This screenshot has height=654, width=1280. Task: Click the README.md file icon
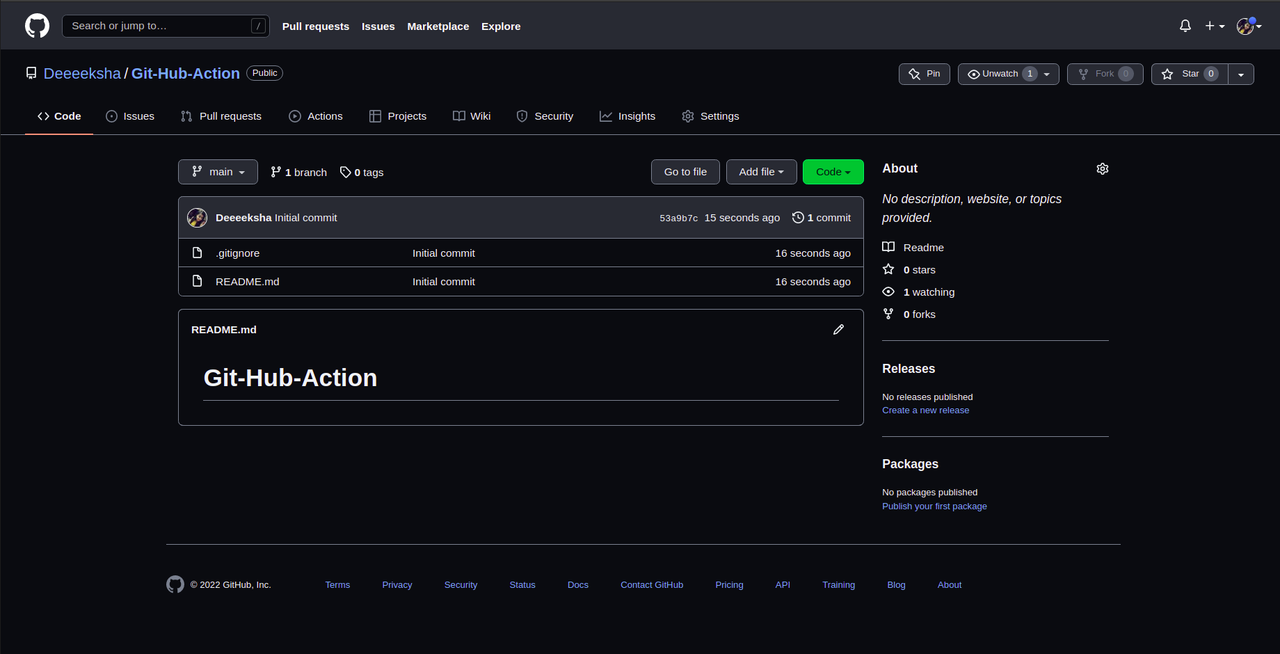click(197, 282)
